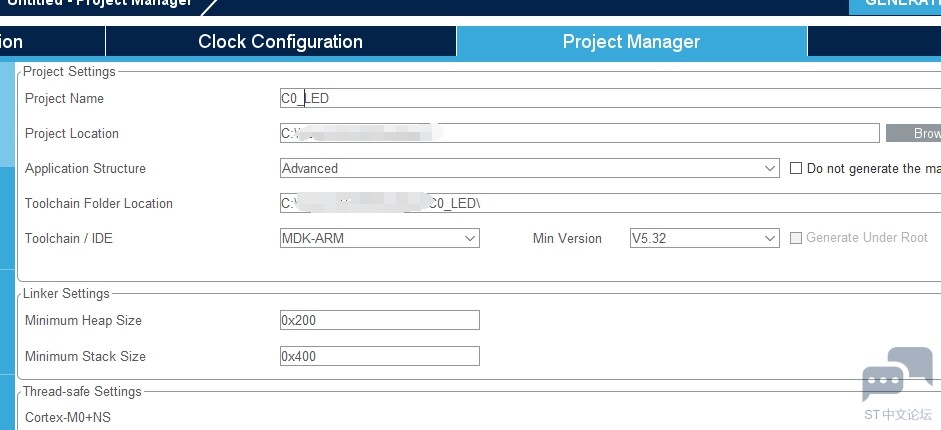This screenshot has width=941, height=430.
Task: Click the Application Structure dropdown arrow
Action: point(771,169)
